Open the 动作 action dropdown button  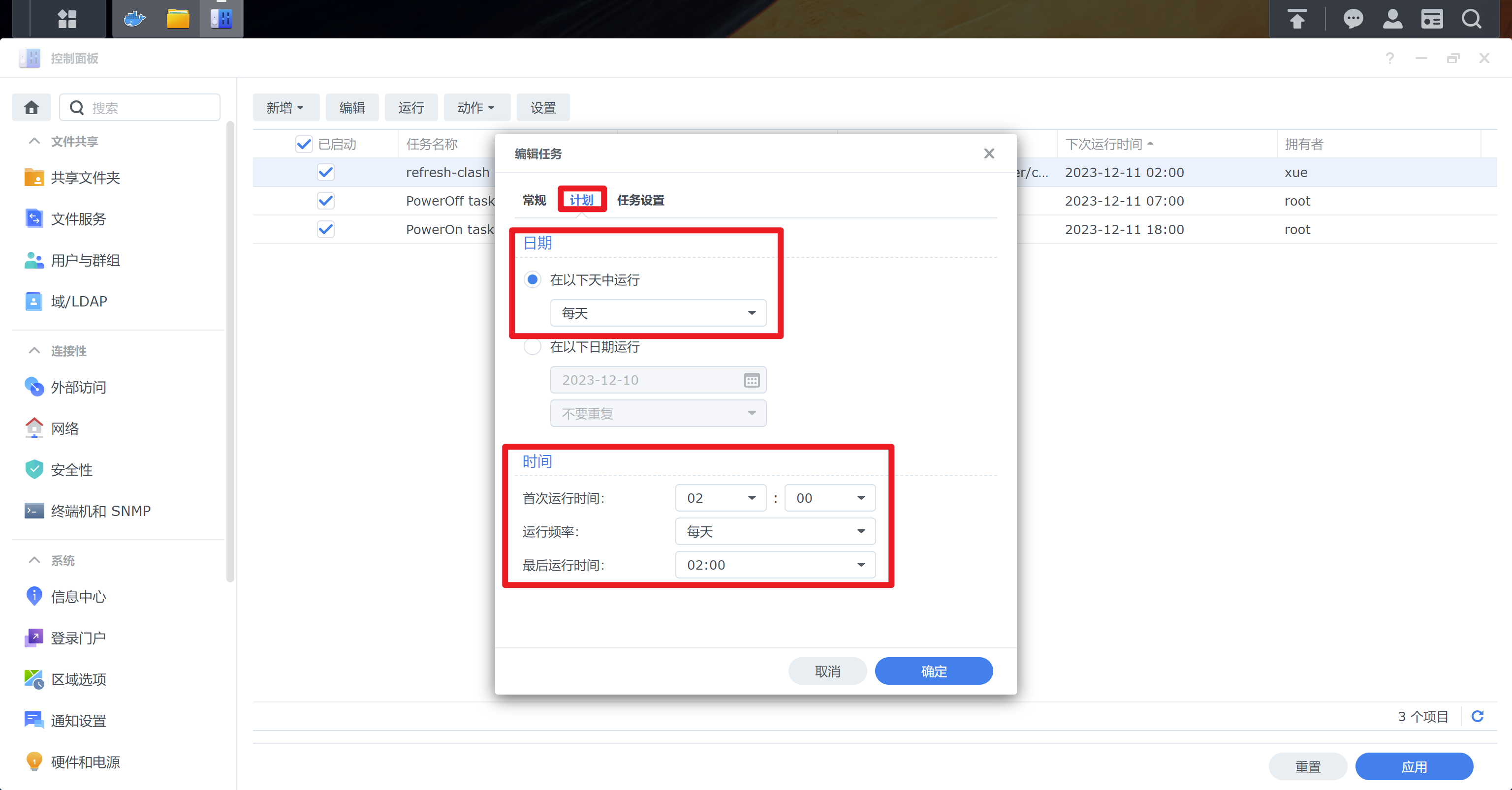476,107
